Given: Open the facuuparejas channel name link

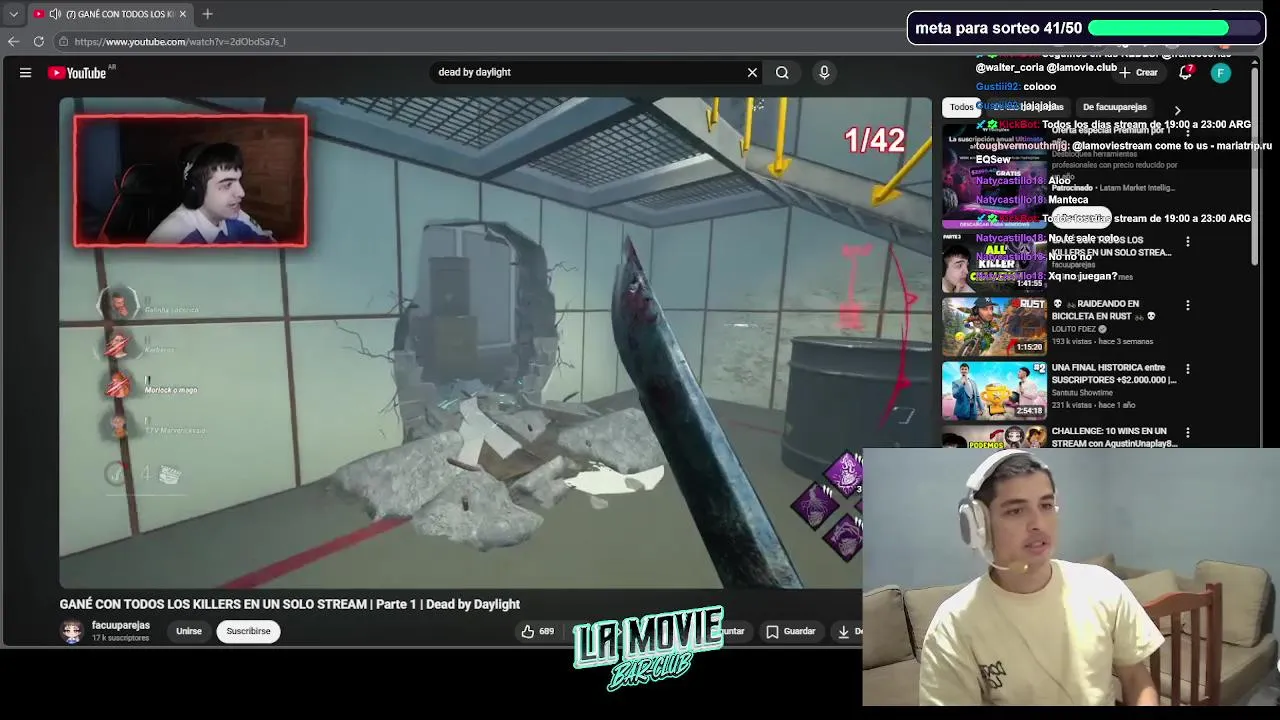Looking at the screenshot, I should 121,625.
